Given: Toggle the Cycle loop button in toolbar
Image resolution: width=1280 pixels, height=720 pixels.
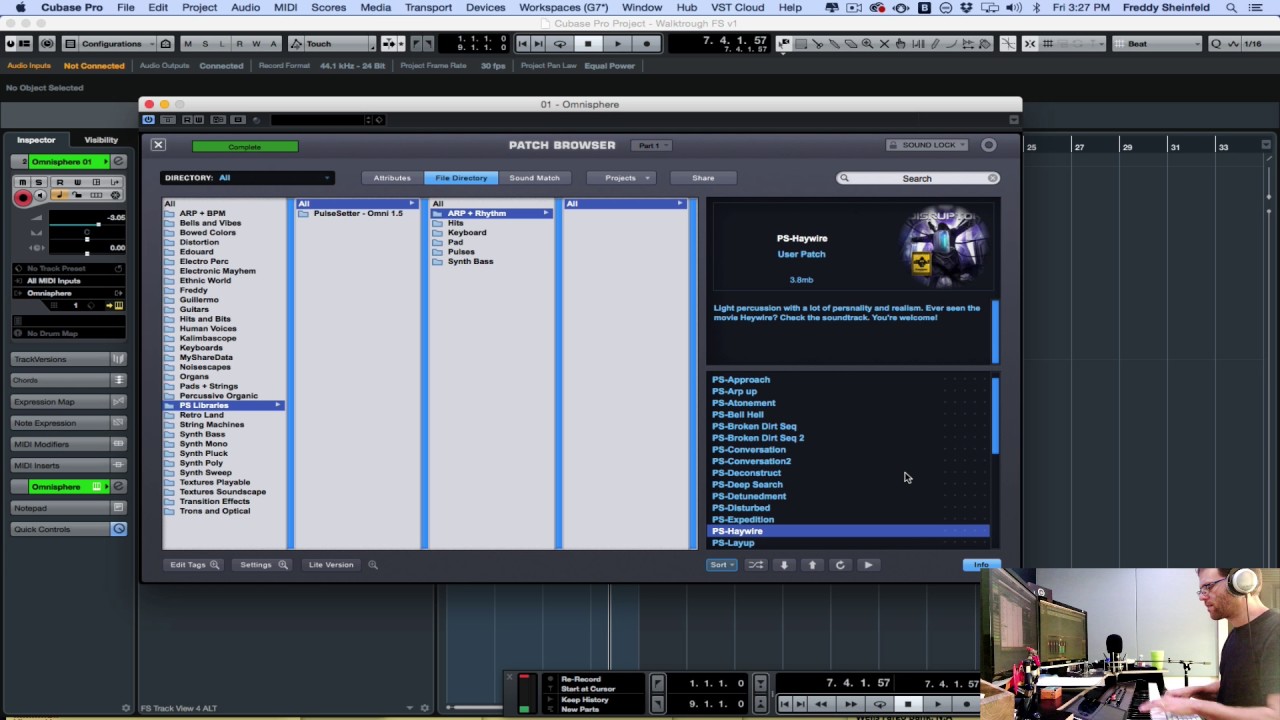Looking at the screenshot, I should (560, 44).
